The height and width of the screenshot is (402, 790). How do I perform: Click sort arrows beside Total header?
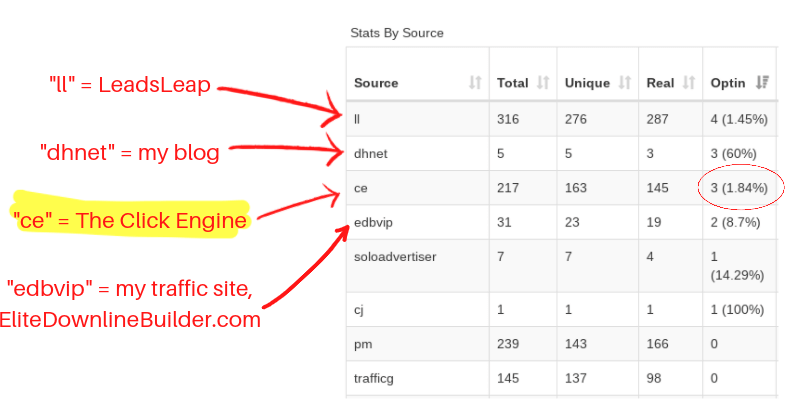pyautogui.click(x=543, y=83)
